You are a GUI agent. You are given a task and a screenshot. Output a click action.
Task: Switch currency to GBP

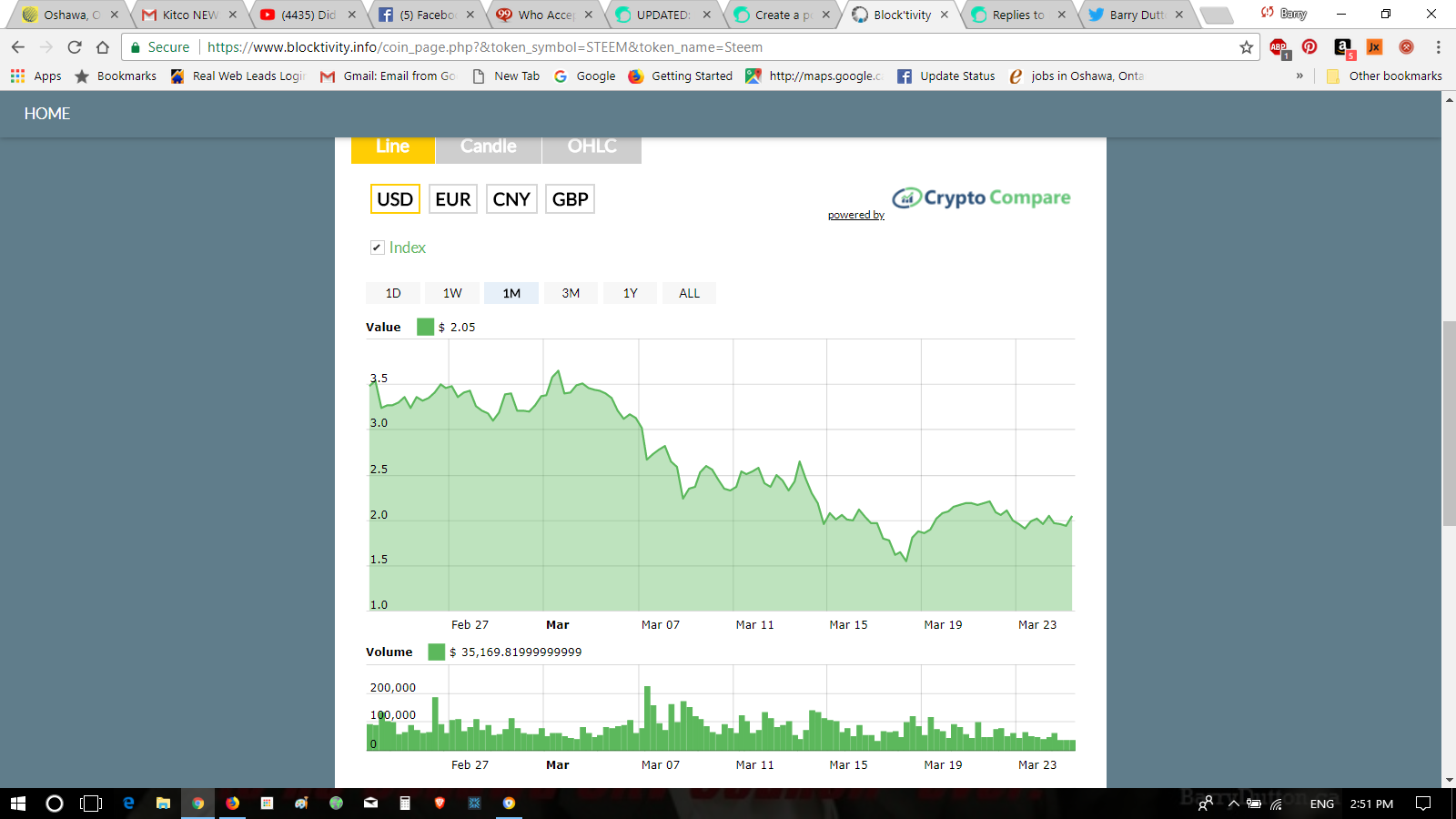point(571,199)
